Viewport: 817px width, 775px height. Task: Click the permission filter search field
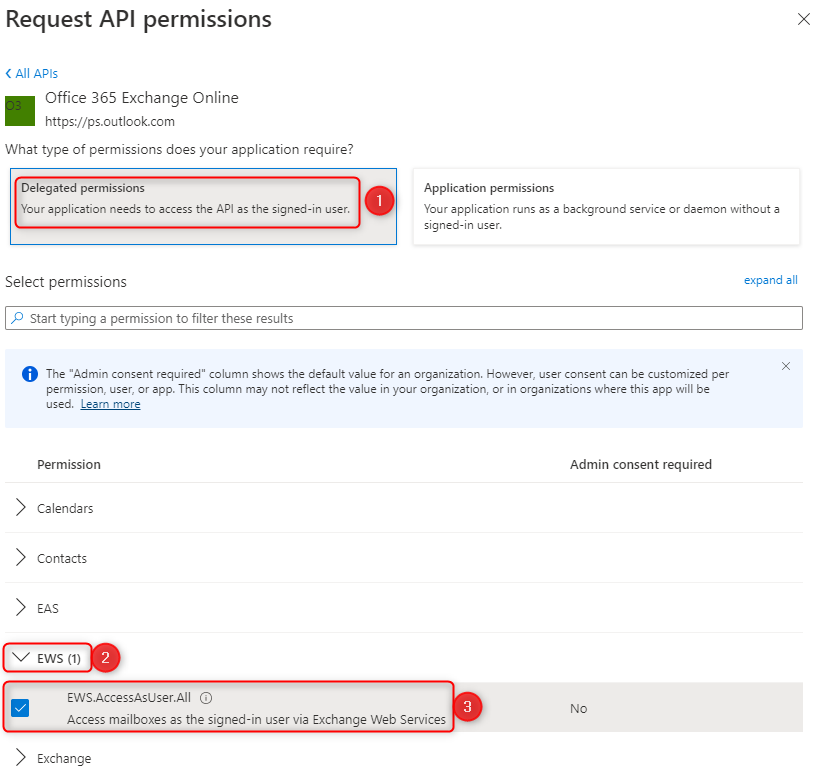coord(404,318)
